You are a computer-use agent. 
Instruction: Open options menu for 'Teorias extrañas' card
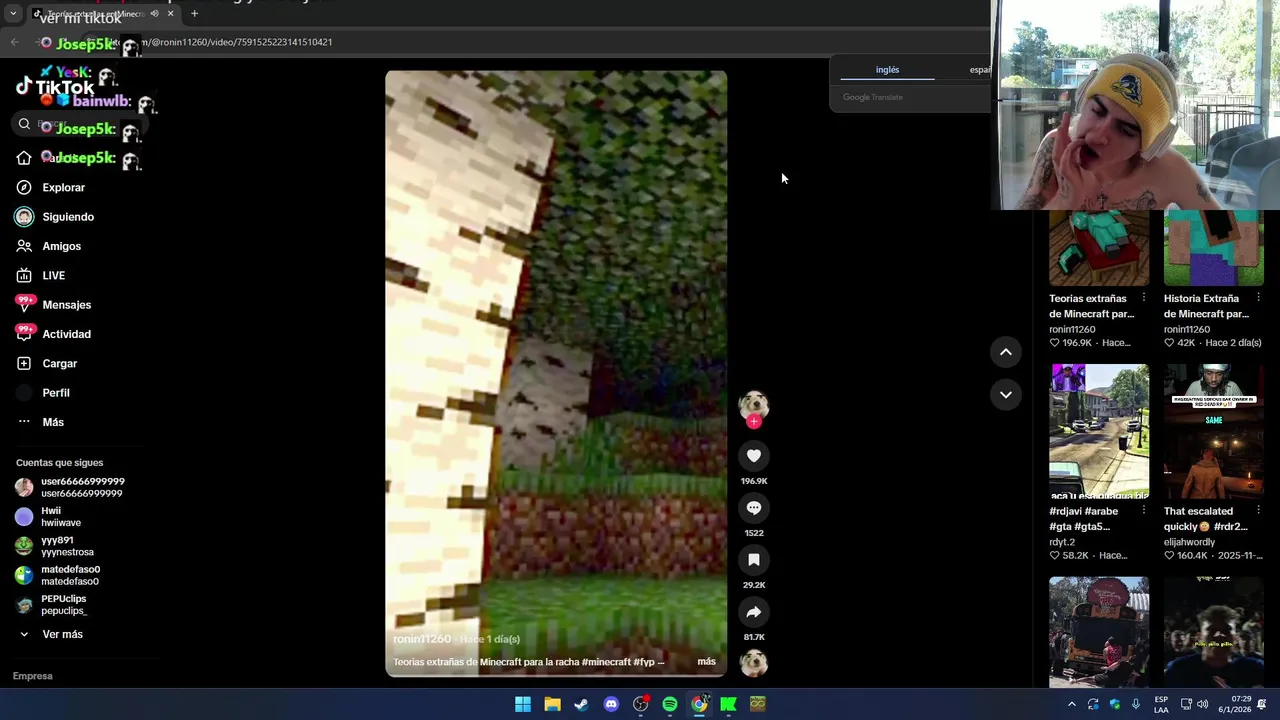1144,298
